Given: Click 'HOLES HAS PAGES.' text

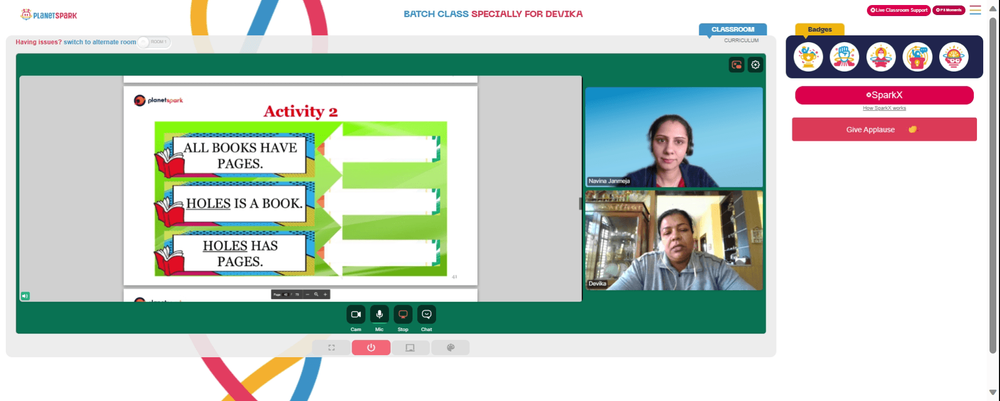Looking at the screenshot, I should point(240,253).
